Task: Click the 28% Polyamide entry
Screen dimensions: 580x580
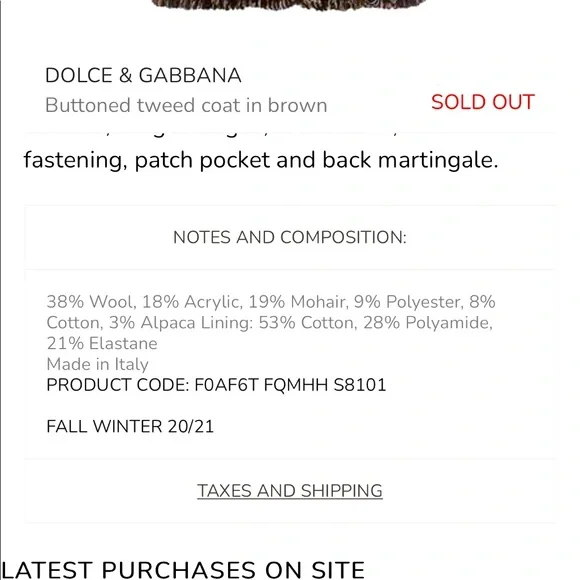Action: 428,323
